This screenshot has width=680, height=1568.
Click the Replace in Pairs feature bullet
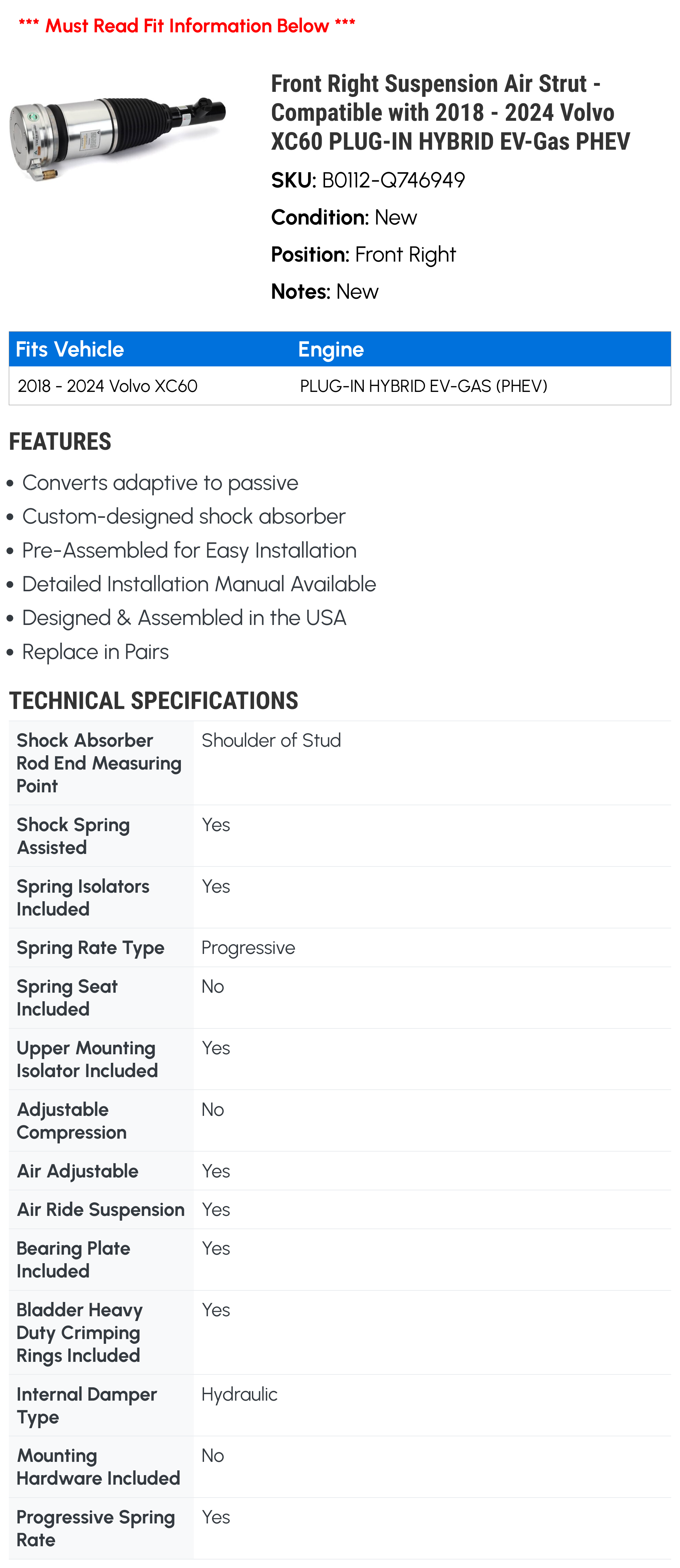coord(96,652)
